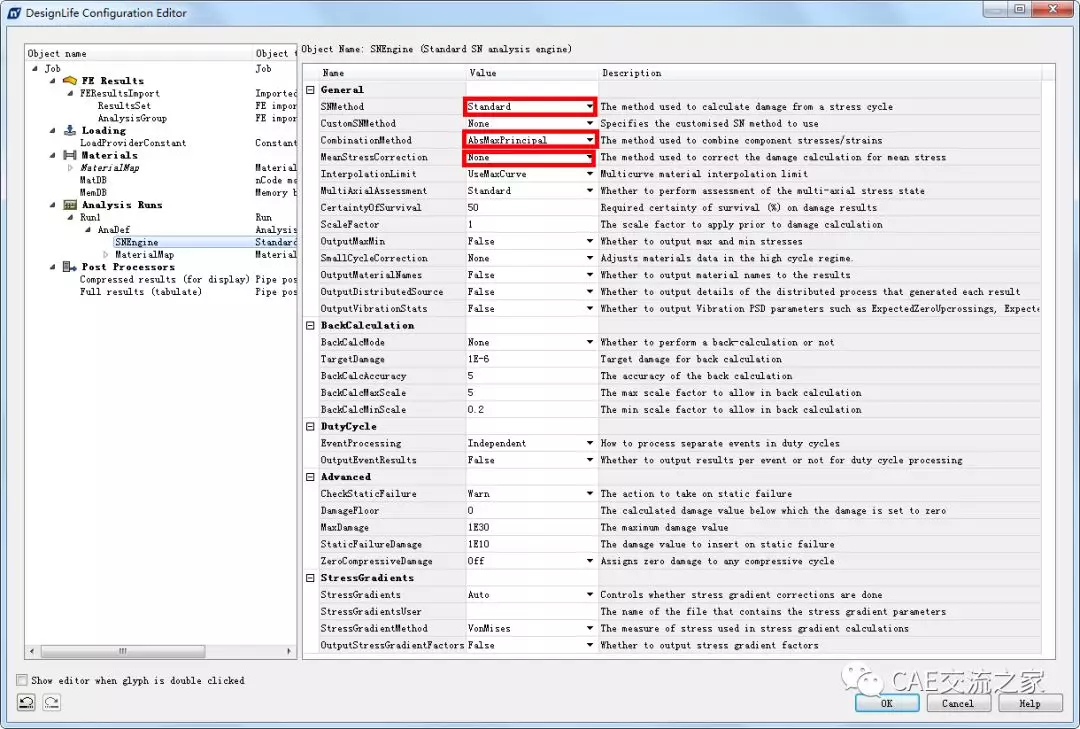Select the FEResultsImport tree item
The width and height of the screenshot is (1080, 729).
click(120, 93)
